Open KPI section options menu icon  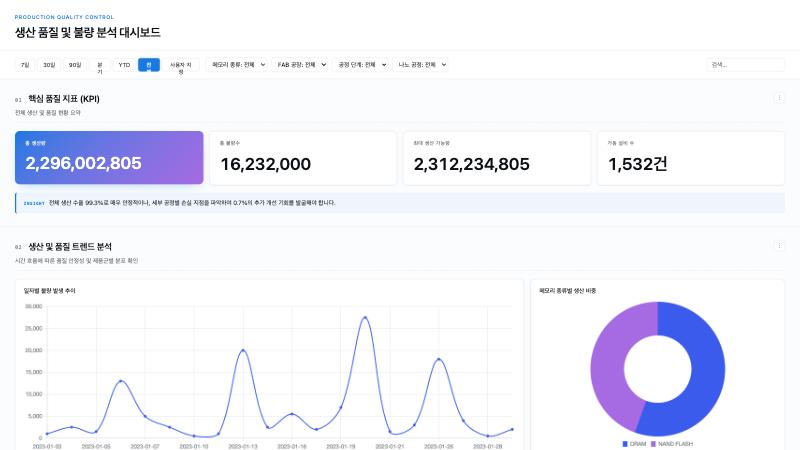[779, 98]
